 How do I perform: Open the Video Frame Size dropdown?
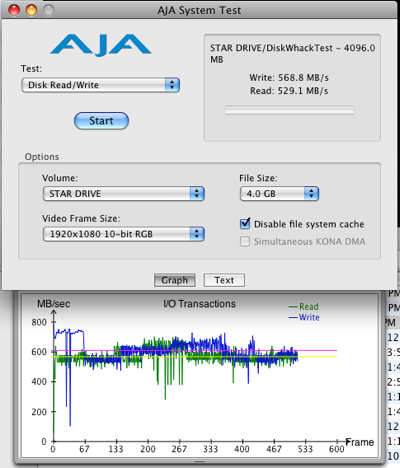click(x=124, y=234)
